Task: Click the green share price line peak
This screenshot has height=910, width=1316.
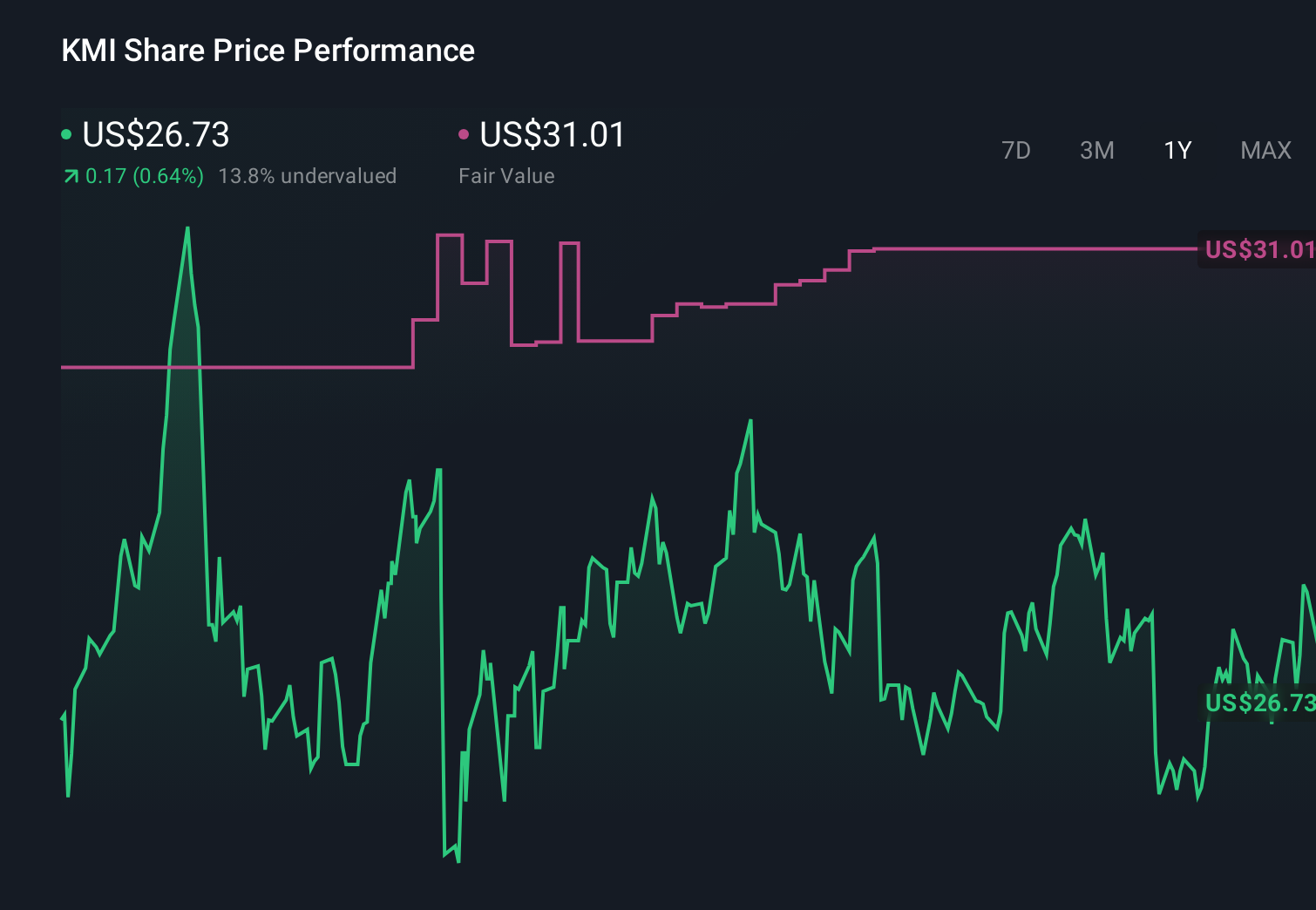Action: pos(187,228)
